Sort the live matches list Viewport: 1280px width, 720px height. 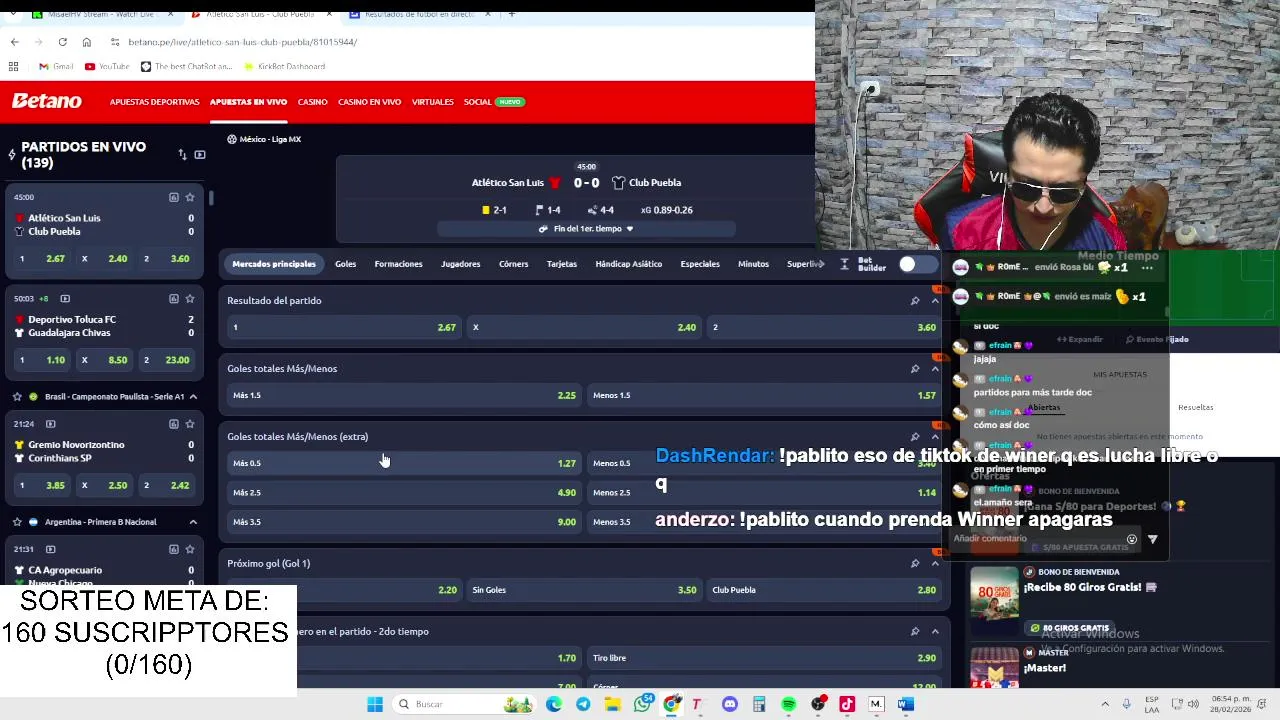click(x=182, y=155)
